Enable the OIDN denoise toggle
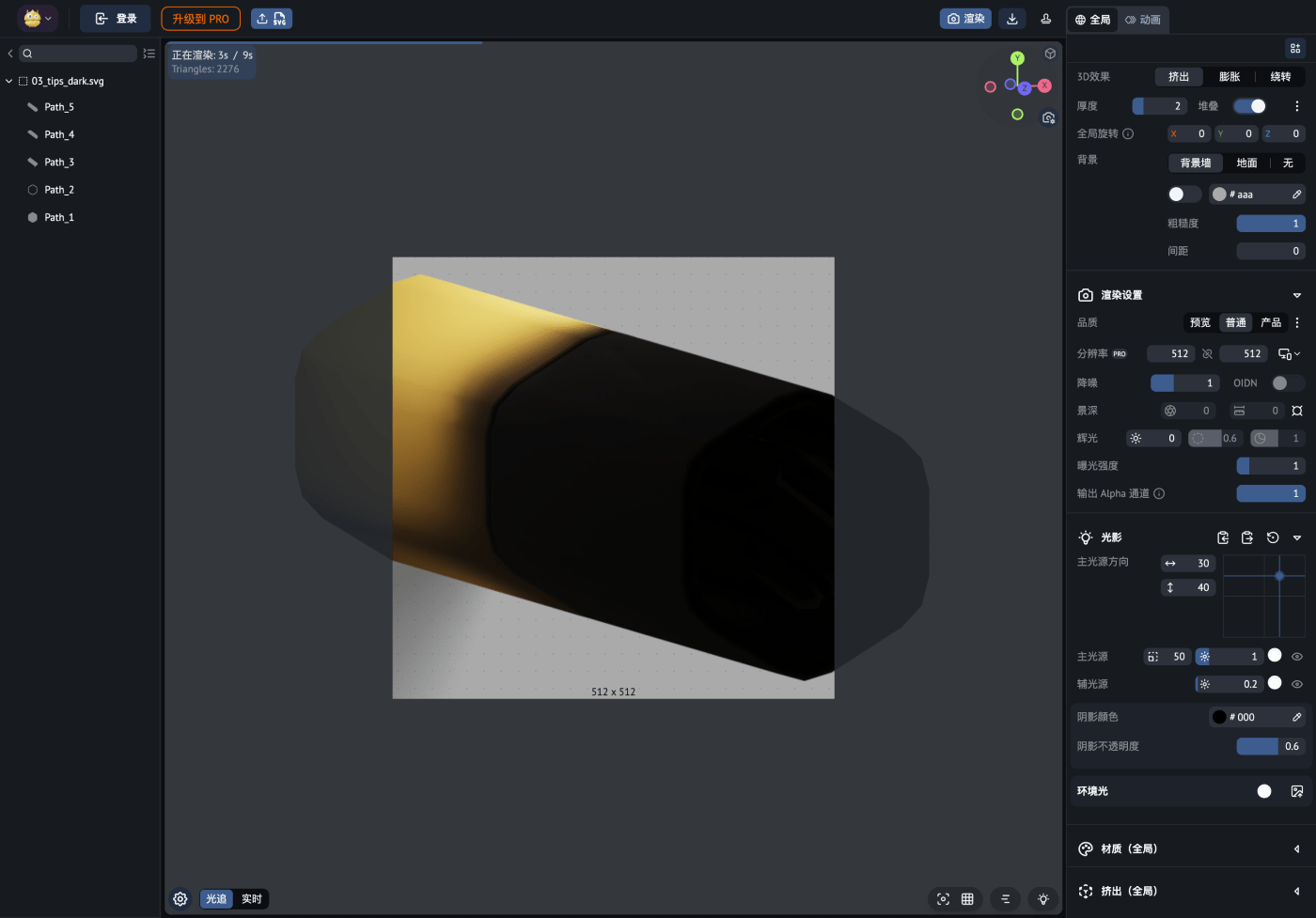The width and height of the screenshot is (1316, 918). pyautogui.click(x=1287, y=383)
